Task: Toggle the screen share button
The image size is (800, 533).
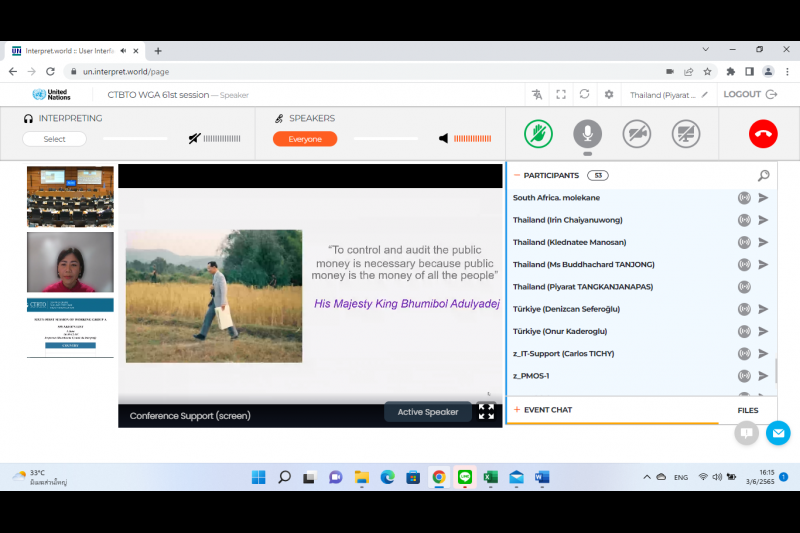Action: point(686,134)
